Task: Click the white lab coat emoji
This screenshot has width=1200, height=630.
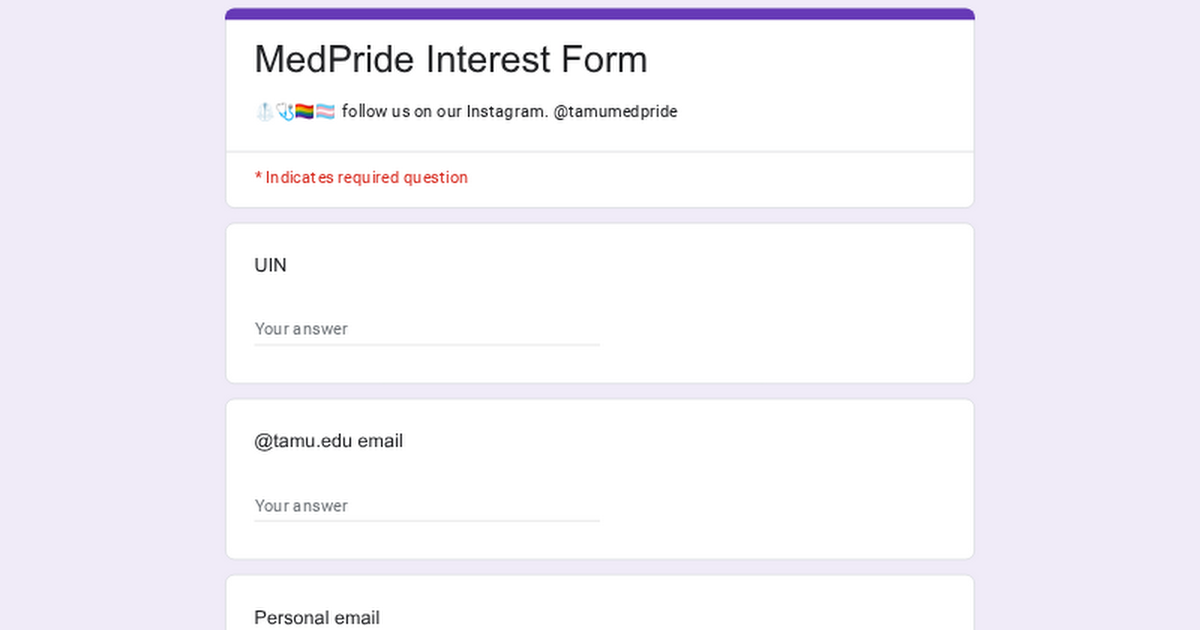Action: click(x=264, y=112)
